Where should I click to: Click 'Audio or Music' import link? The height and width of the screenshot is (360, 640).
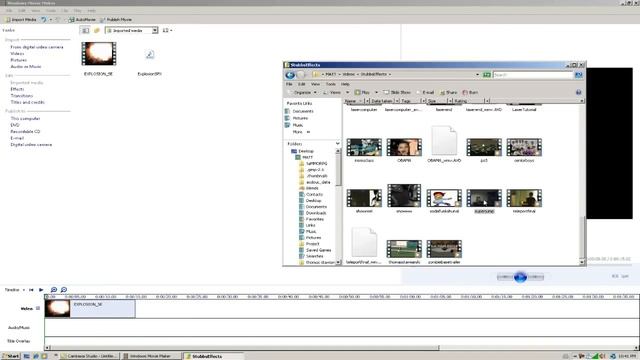[26, 67]
